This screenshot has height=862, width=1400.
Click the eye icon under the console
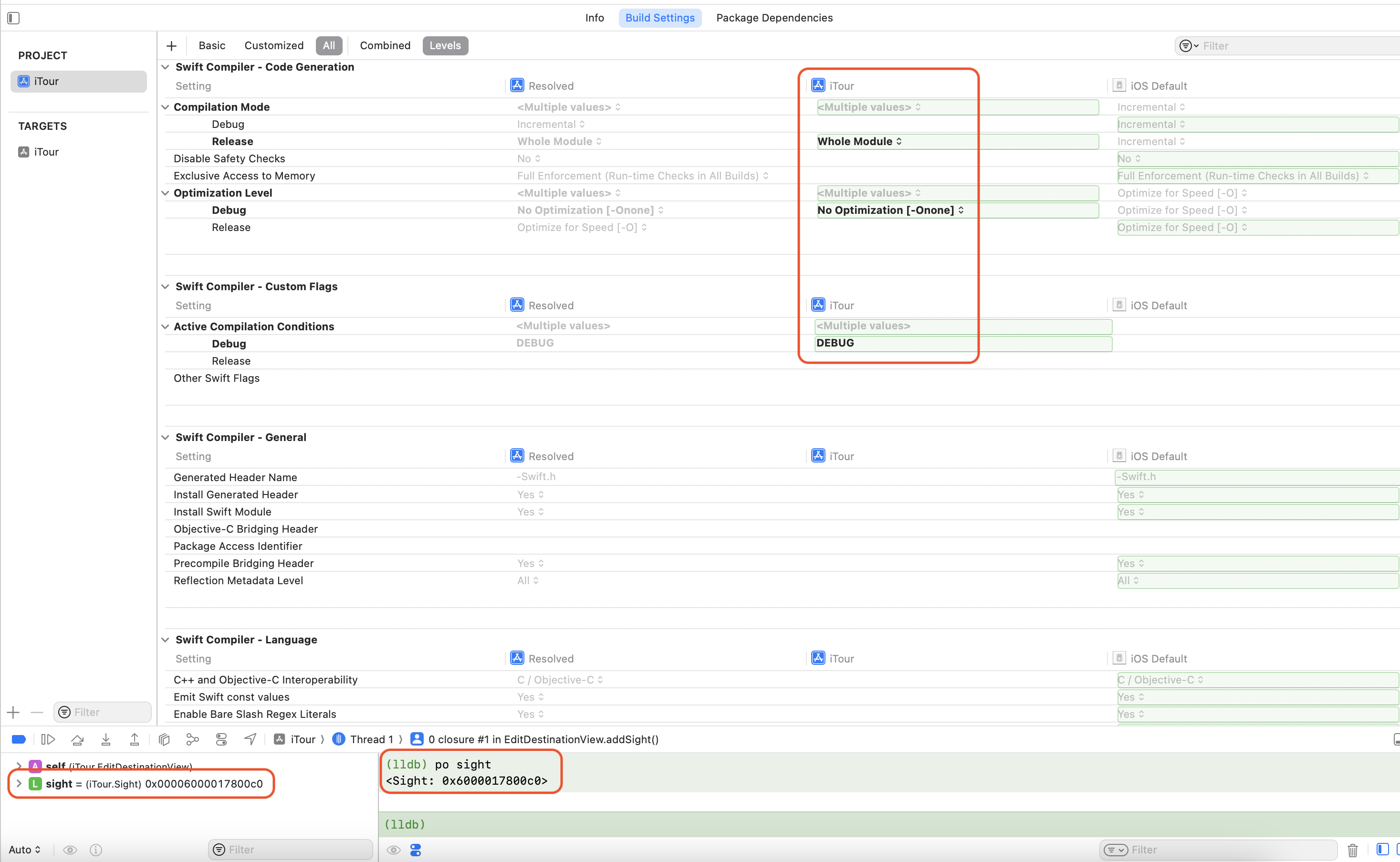click(x=393, y=850)
